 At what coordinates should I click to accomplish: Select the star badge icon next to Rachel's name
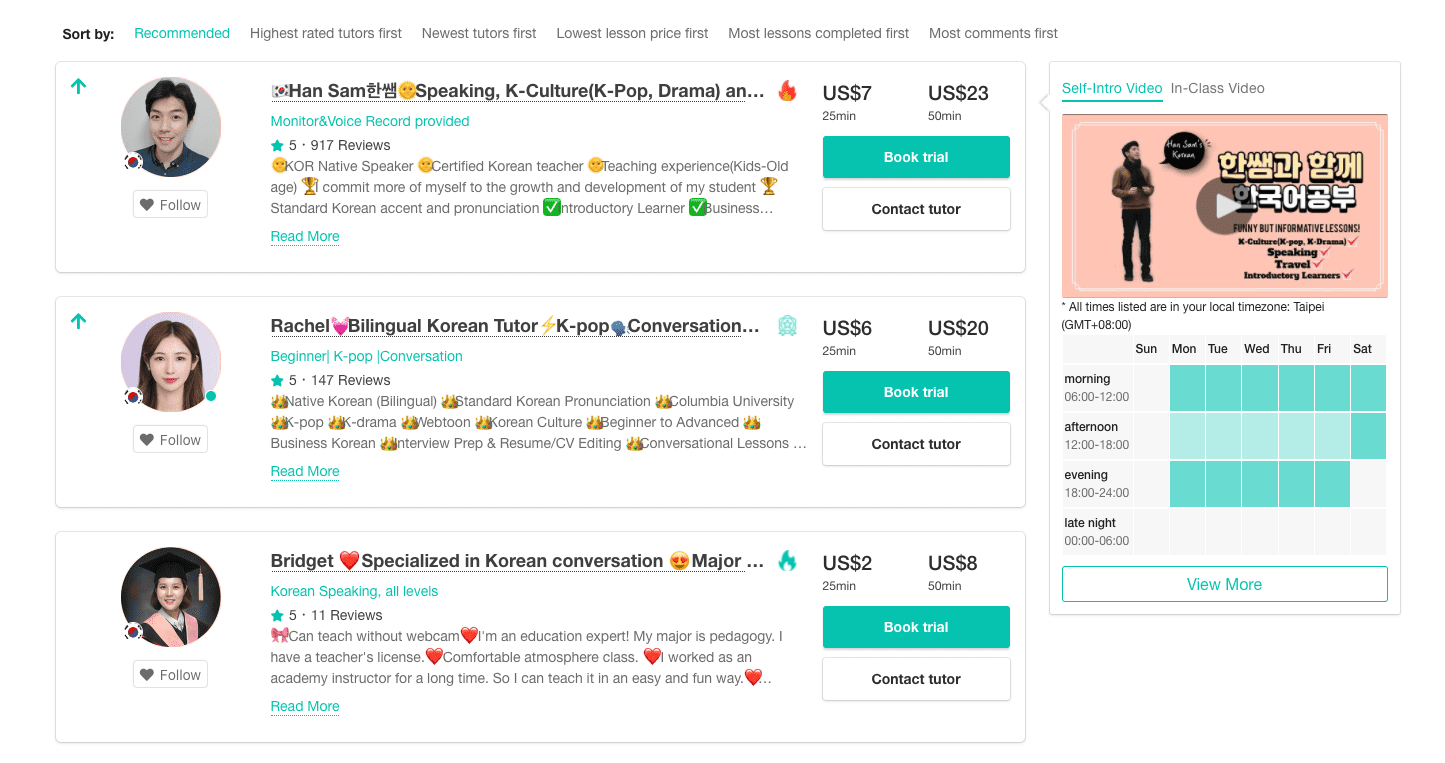(x=787, y=325)
